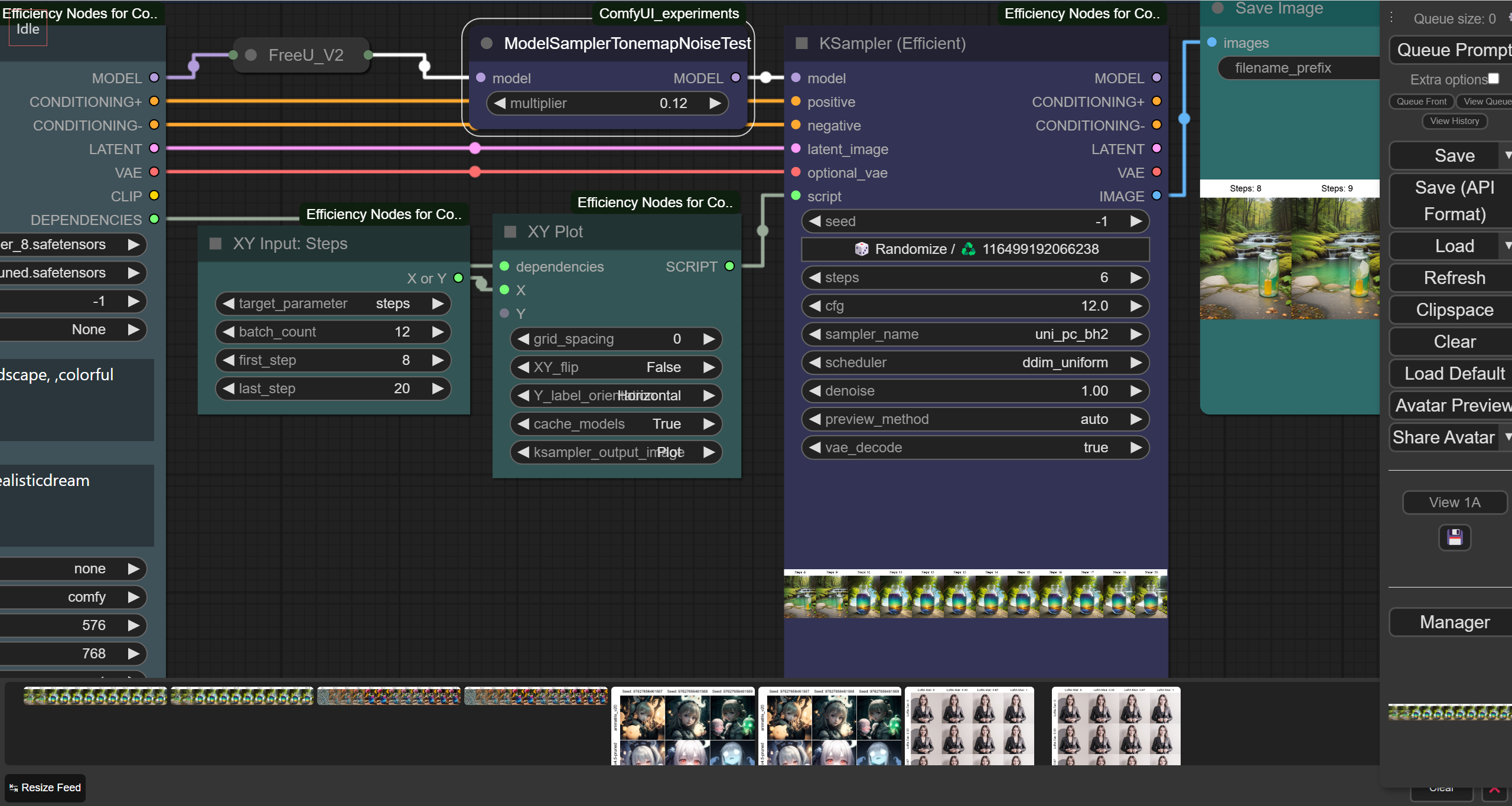This screenshot has height=806, width=1512.
Task: Open the View Queue tab
Action: pyautogui.click(x=1485, y=102)
